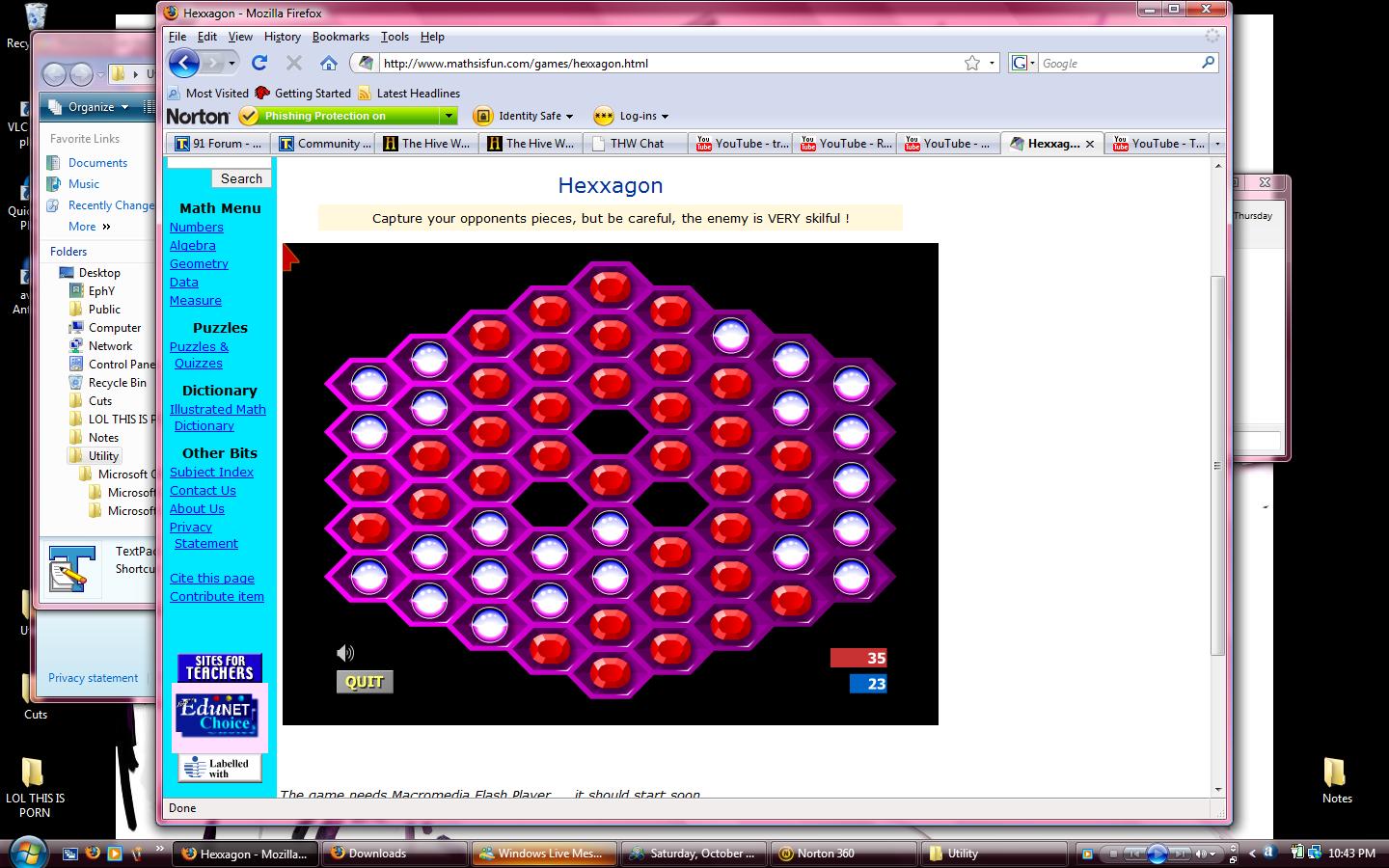1389x868 pixels.
Task: Open the Edit menu
Action: pos(207,37)
